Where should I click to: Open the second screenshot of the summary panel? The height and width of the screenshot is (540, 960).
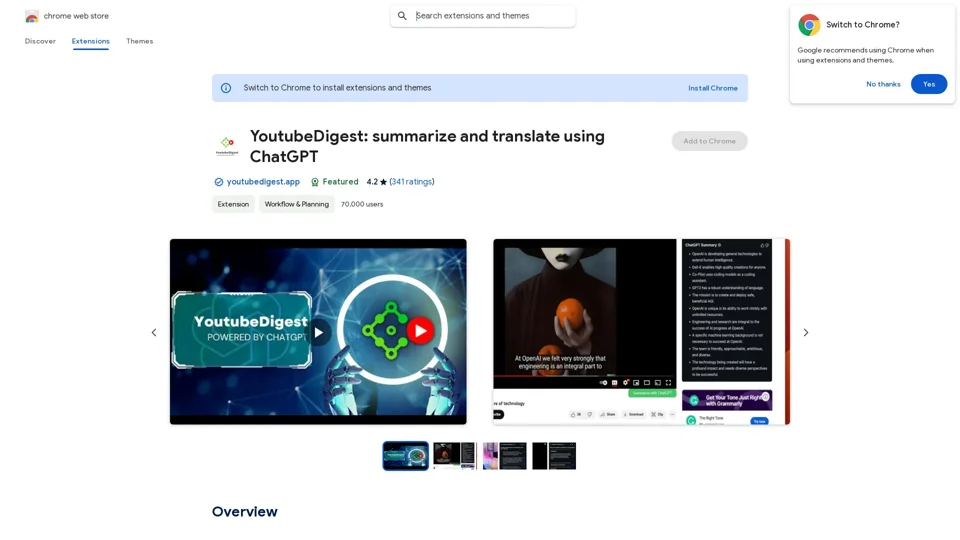(641, 332)
